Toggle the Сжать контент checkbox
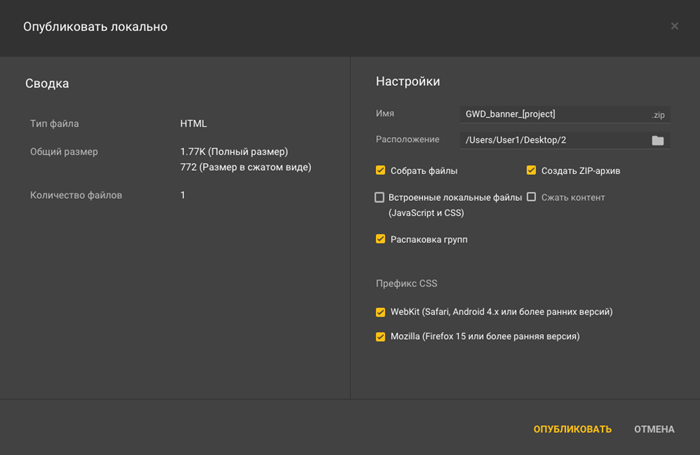This screenshot has height=455, width=700. click(x=532, y=198)
